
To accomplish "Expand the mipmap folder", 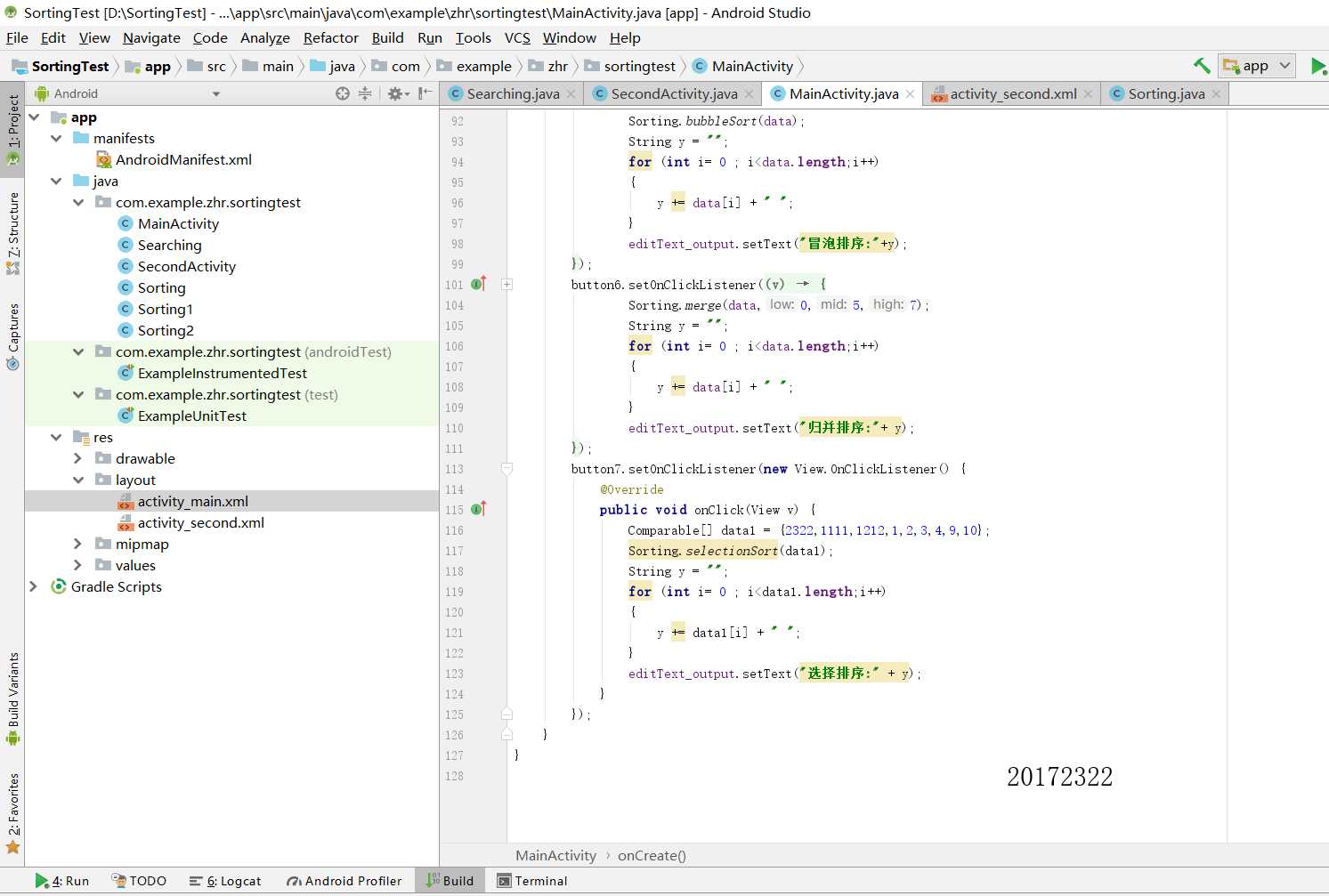I will [78, 545].
